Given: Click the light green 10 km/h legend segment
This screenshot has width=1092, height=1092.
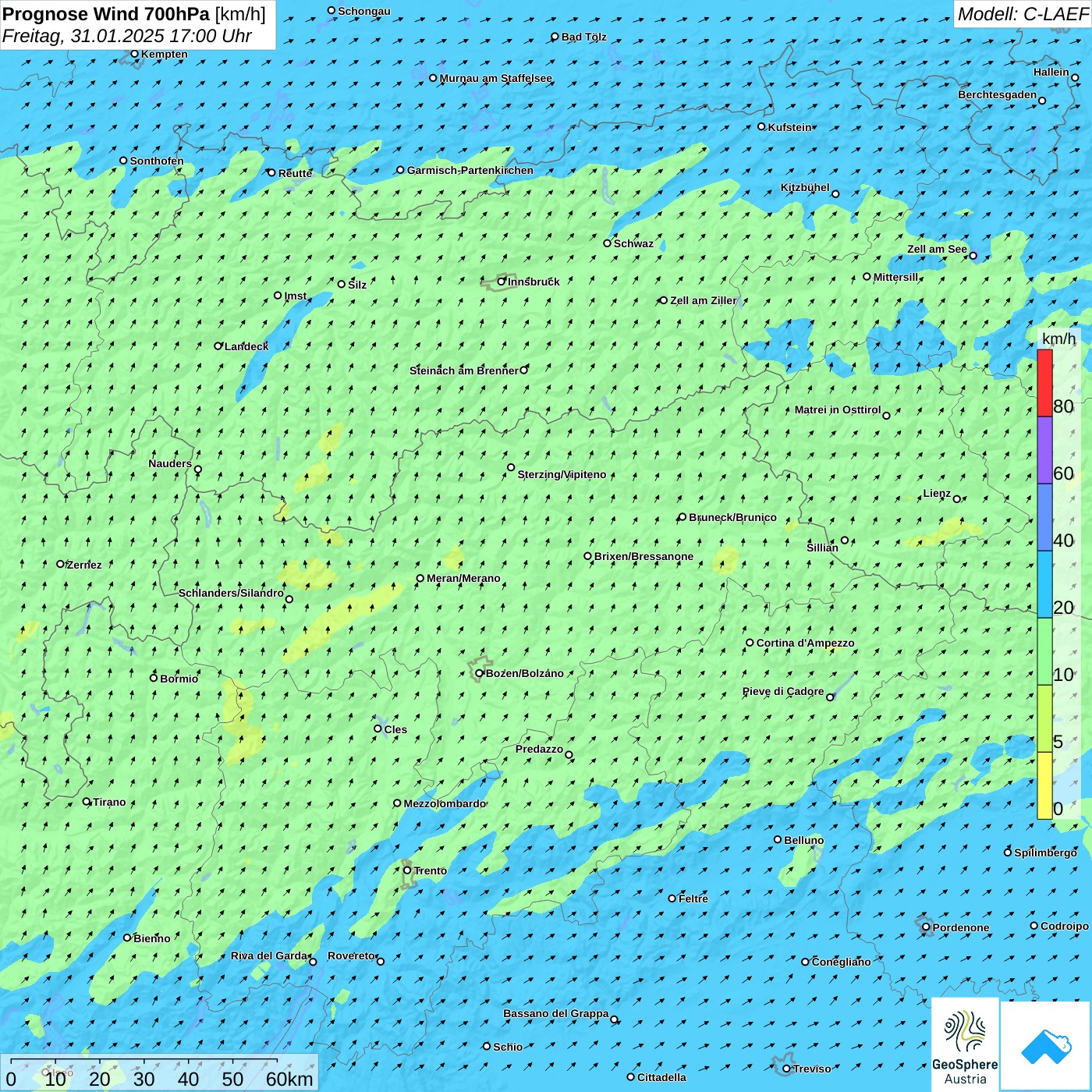Looking at the screenshot, I should (1044, 651).
